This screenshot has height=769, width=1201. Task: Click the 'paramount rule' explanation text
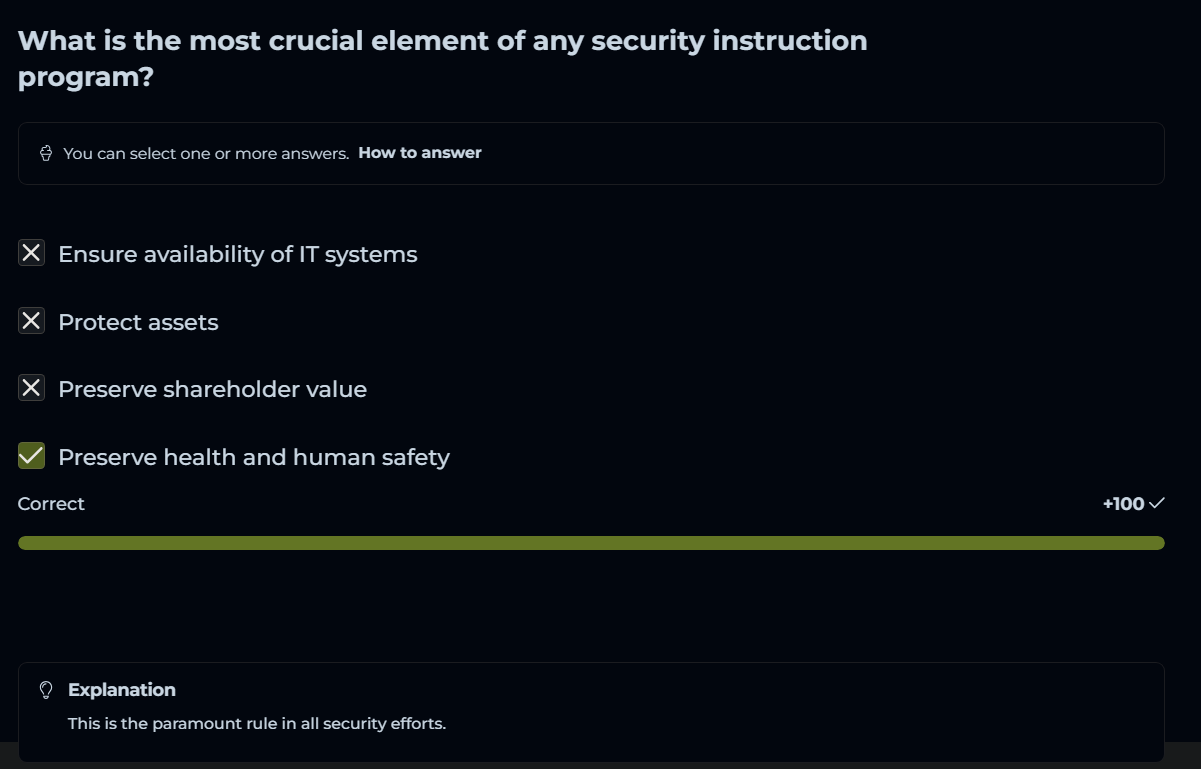[x=257, y=723]
